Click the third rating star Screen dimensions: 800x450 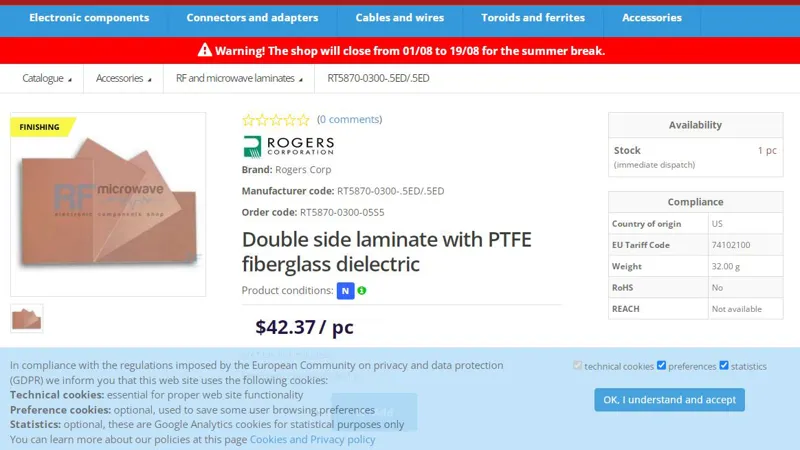276,120
